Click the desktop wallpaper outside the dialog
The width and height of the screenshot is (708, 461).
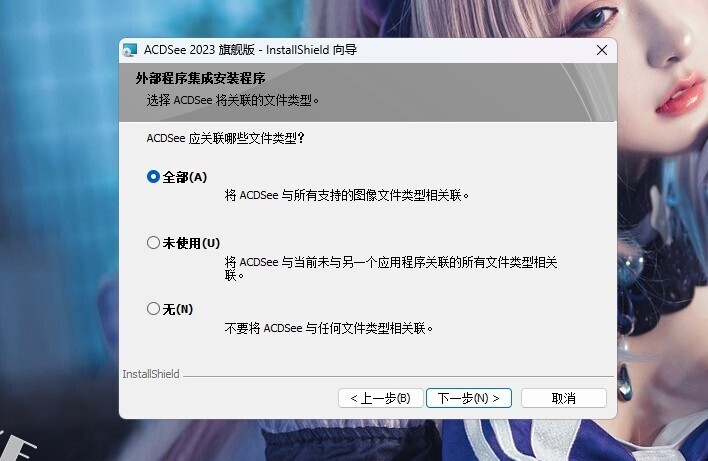click(x=59, y=226)
